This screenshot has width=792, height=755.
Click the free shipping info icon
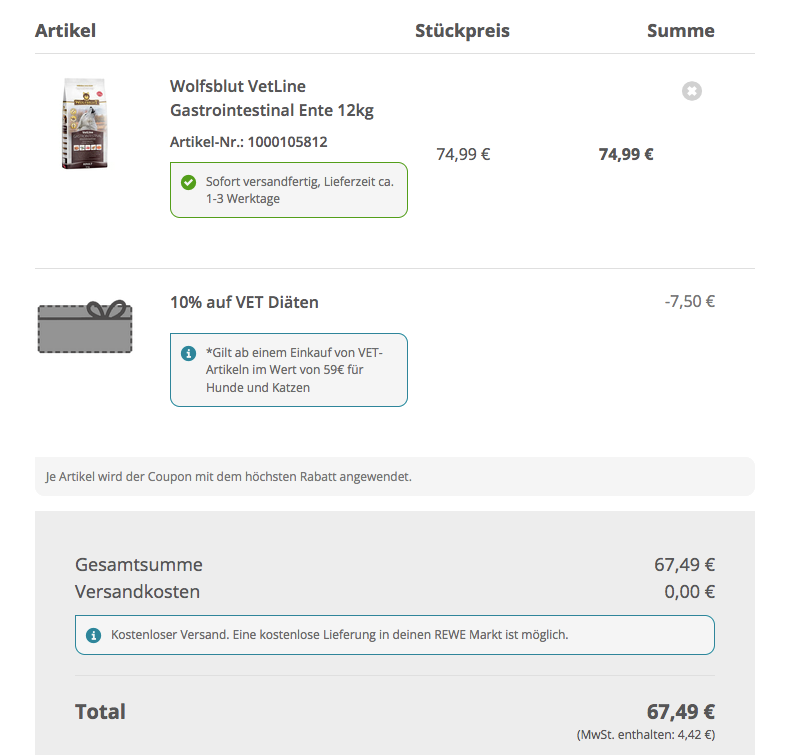94,634
